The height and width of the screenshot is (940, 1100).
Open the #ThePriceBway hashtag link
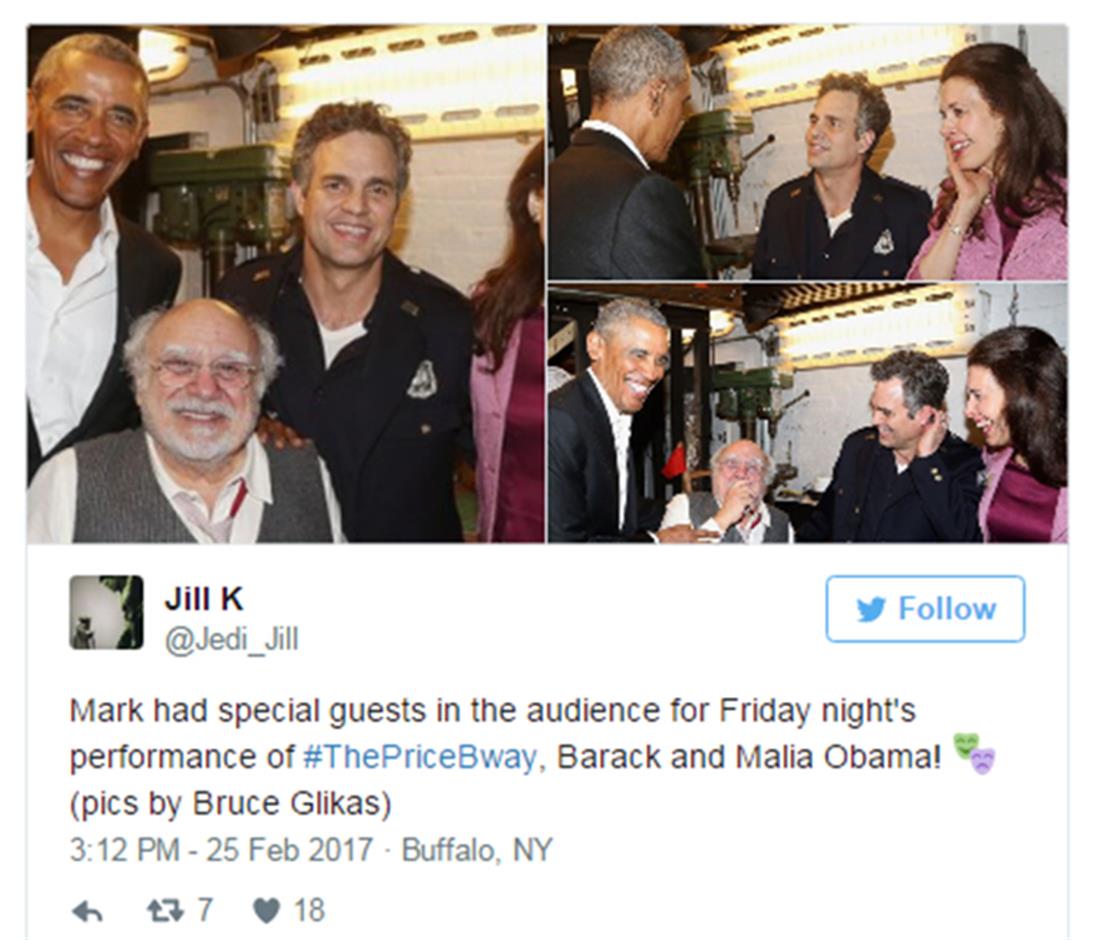pos(420,757)
